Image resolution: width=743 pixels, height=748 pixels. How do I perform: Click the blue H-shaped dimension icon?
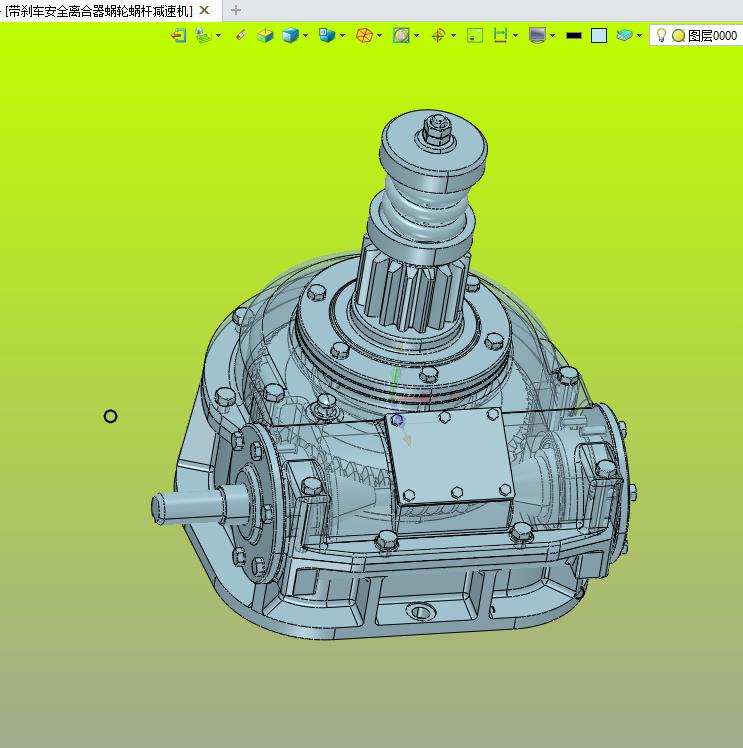[500, 35]
